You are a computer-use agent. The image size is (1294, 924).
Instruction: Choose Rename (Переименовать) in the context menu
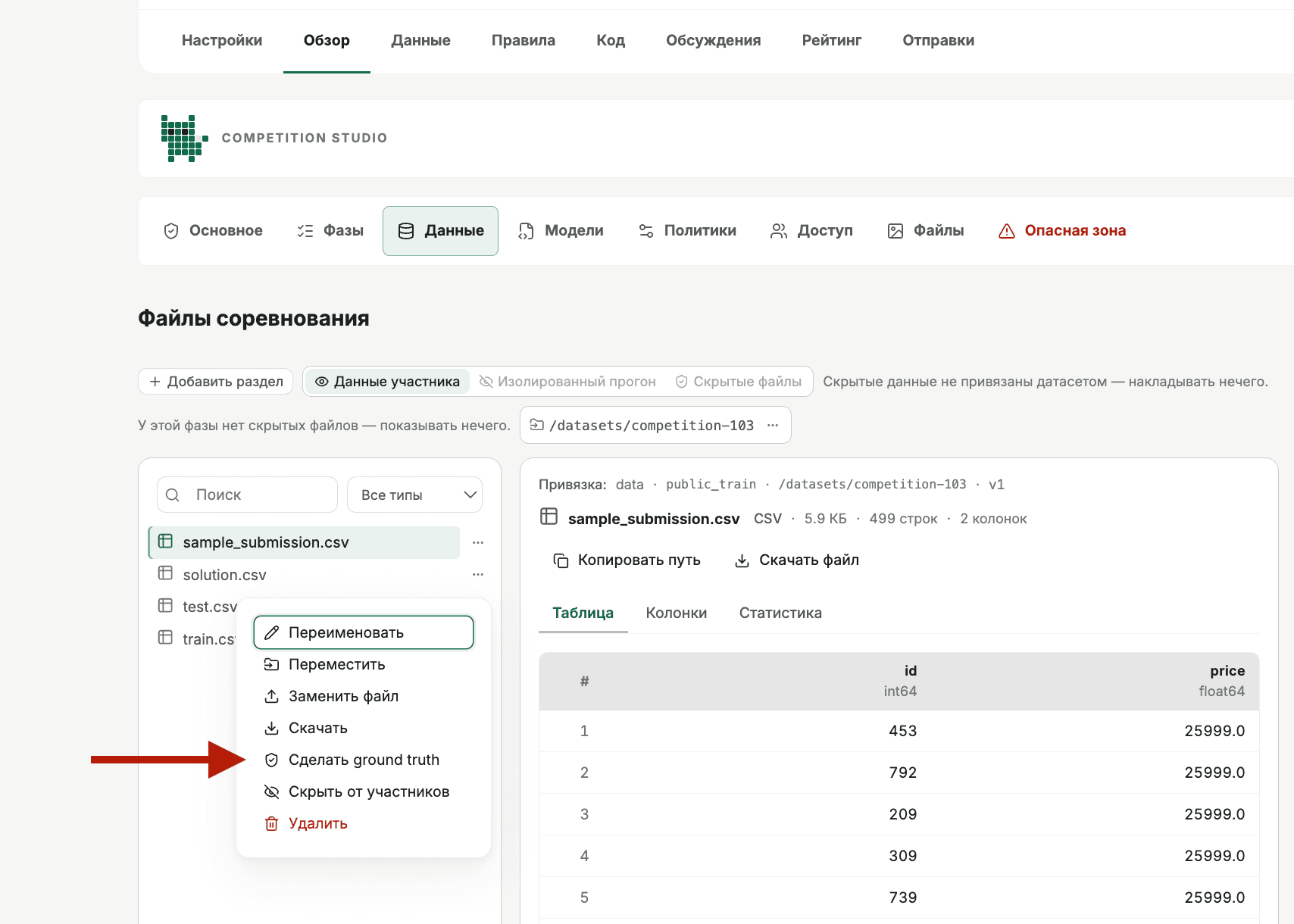[364, 632]
